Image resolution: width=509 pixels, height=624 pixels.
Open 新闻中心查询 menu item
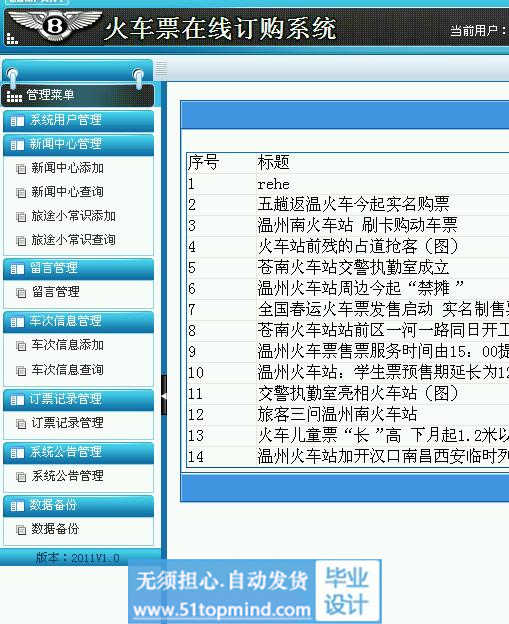click(x=68, y=192)
